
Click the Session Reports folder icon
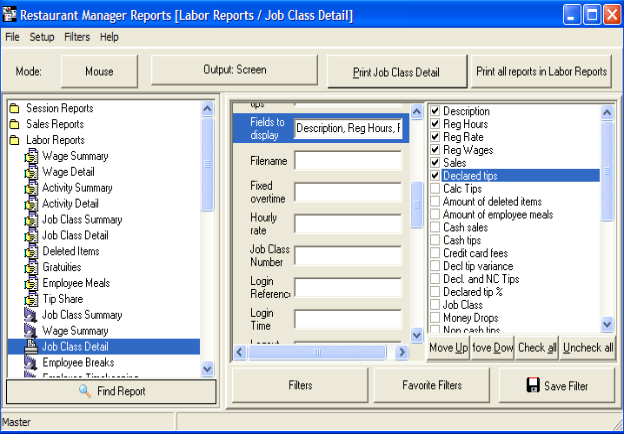tap(15, 108)
